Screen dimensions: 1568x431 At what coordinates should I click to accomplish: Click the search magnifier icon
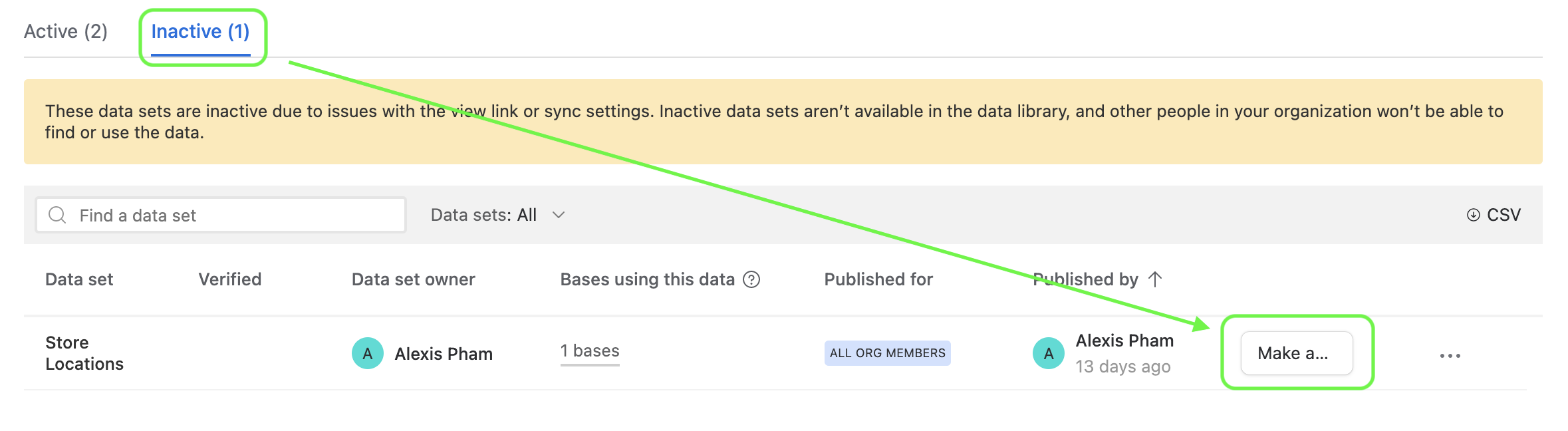coord(57,215)
